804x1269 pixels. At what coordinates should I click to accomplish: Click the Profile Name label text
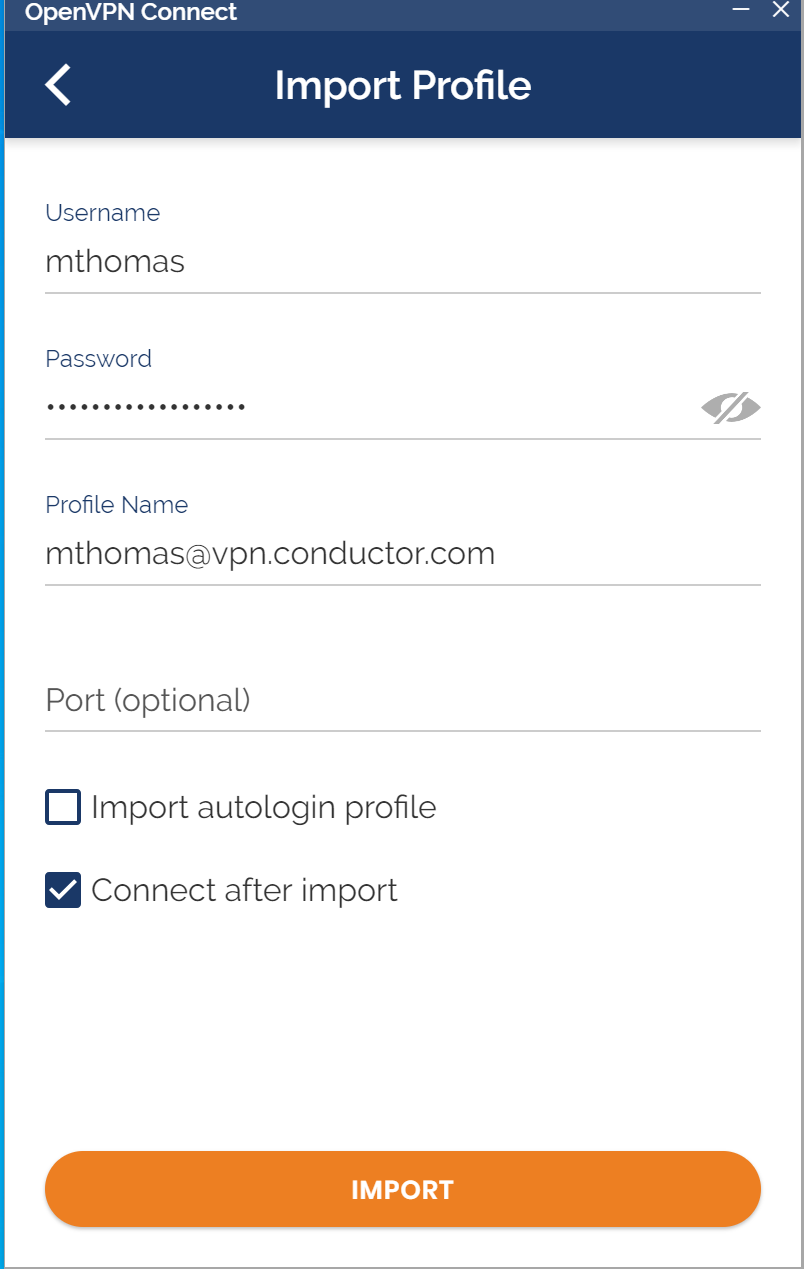117,505
